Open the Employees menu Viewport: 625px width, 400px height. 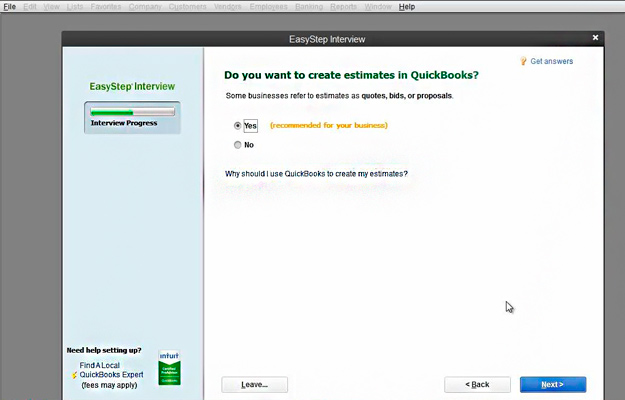tap(268, 7)
